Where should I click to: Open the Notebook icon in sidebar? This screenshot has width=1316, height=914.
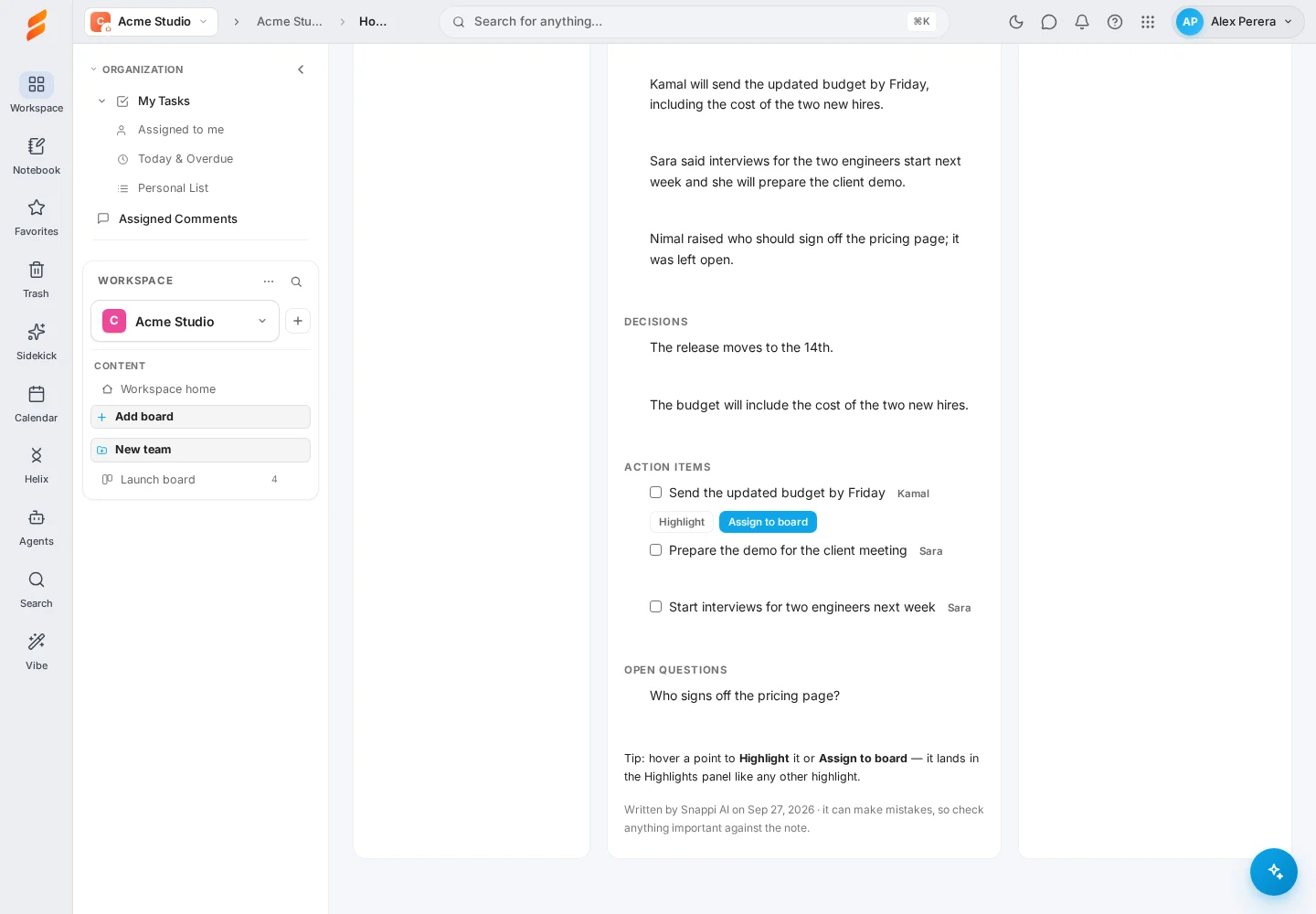pyautogui.click(x=37, y=155)
